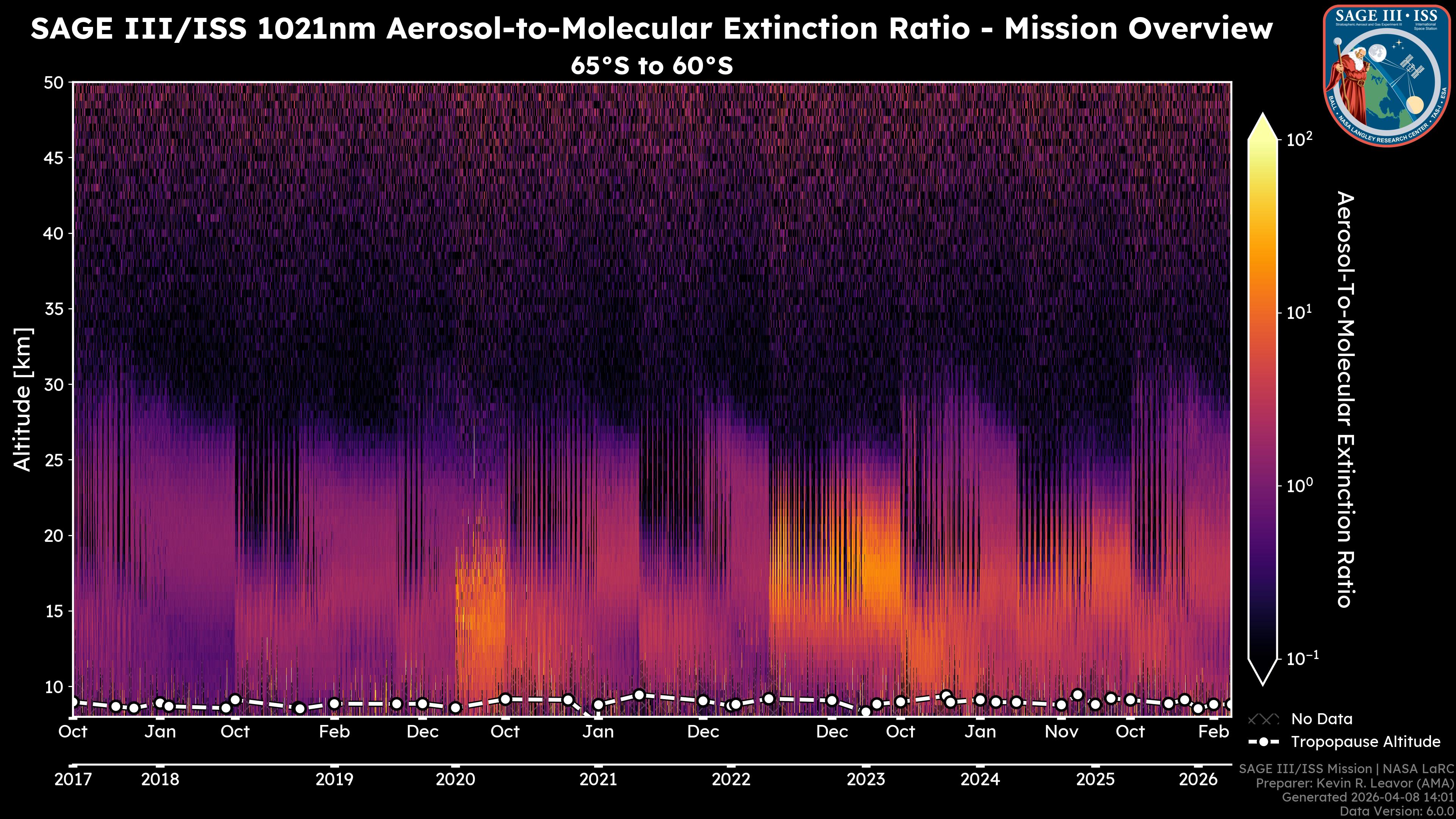Click the tropopause marker above Jan 2021
1456x819 pixels.
[598, 704]
